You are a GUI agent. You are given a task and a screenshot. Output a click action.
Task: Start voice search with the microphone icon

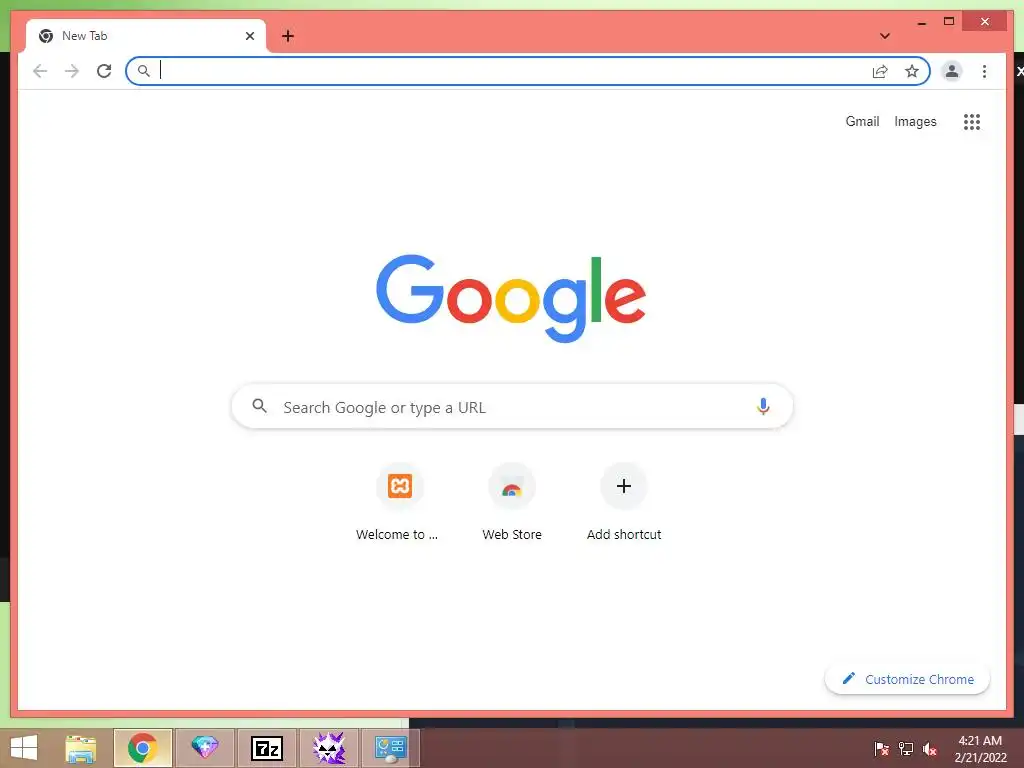pyautogui.click(x=763, y=406)
